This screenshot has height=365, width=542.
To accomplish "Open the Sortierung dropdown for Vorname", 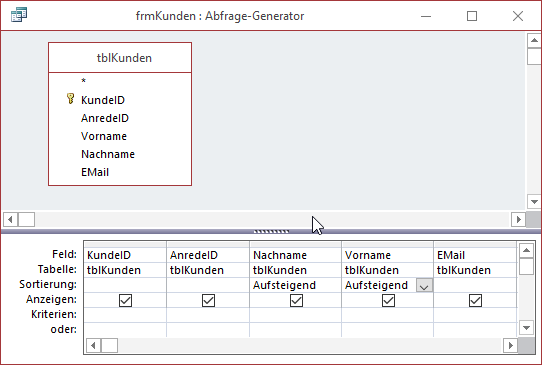I will (x=424, y=286).
